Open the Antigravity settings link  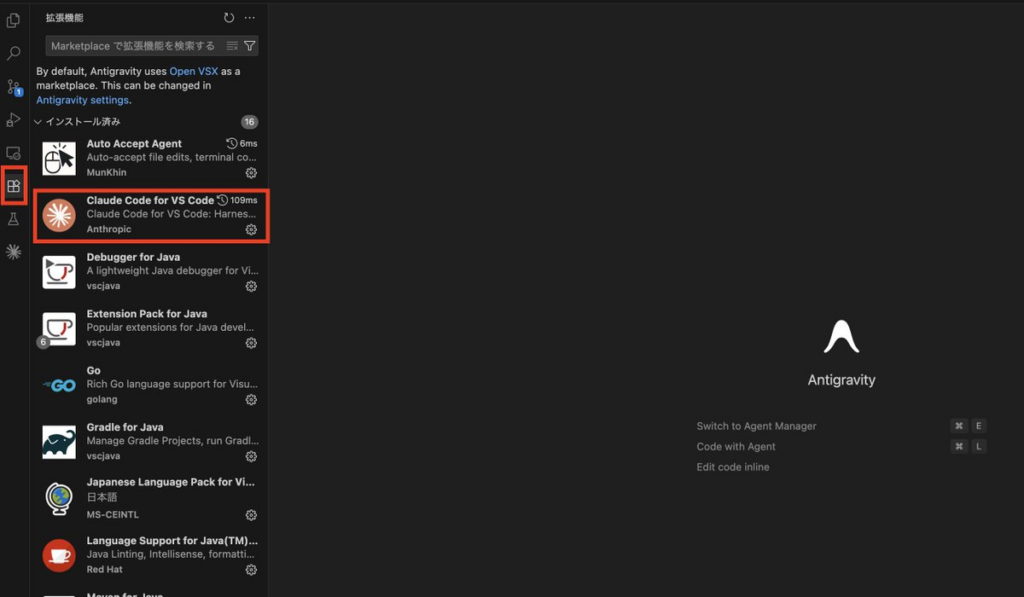pos(82,100)
